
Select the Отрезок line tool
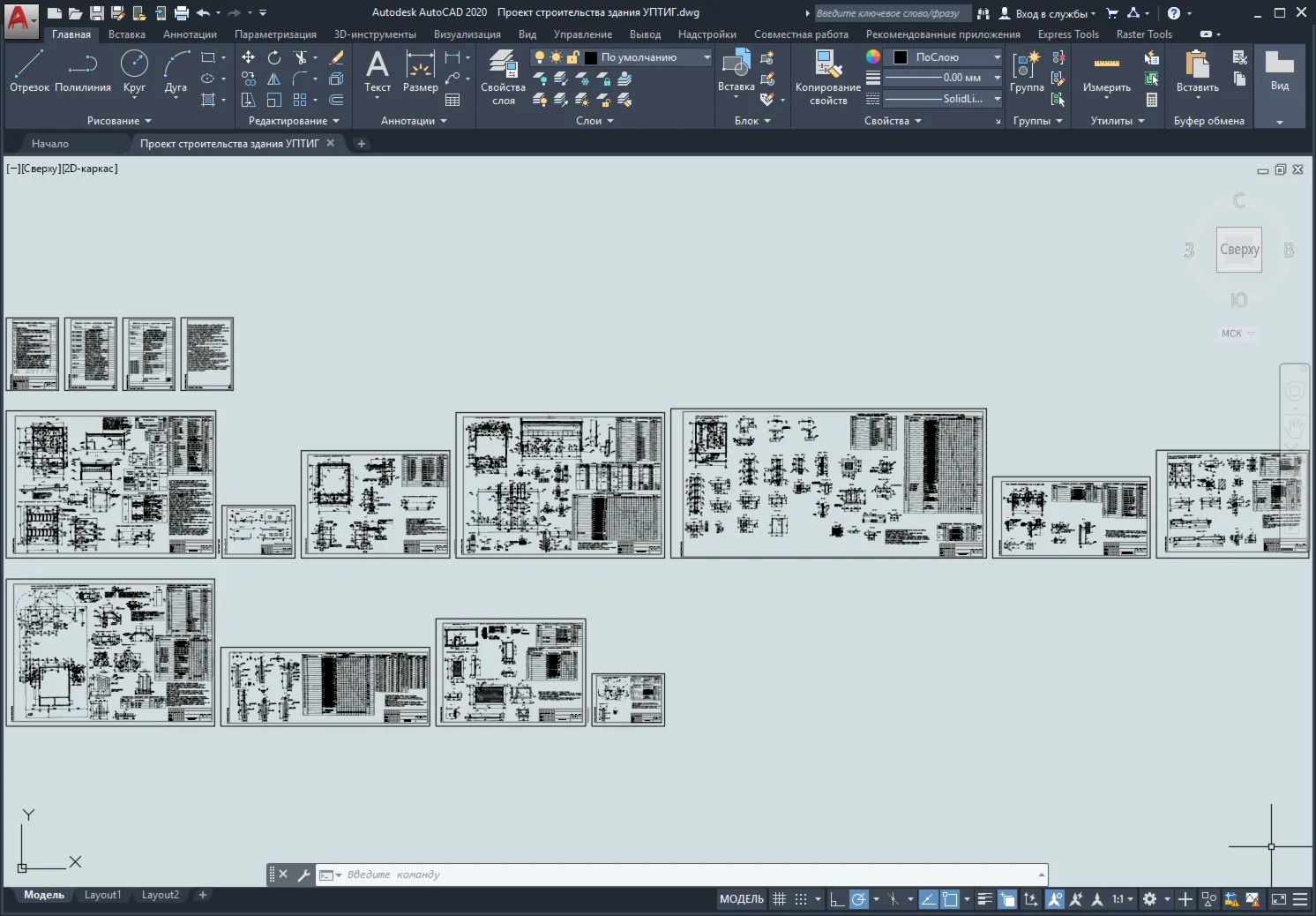click(29, 71)
